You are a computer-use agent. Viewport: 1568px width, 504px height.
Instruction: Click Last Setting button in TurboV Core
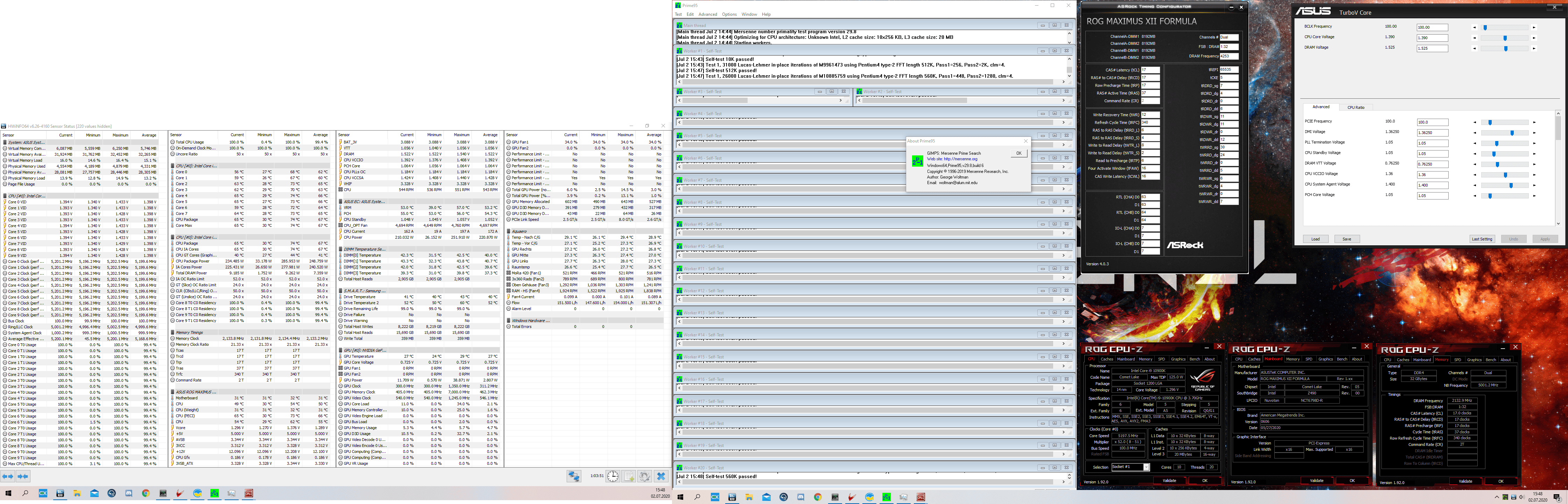1482,239
